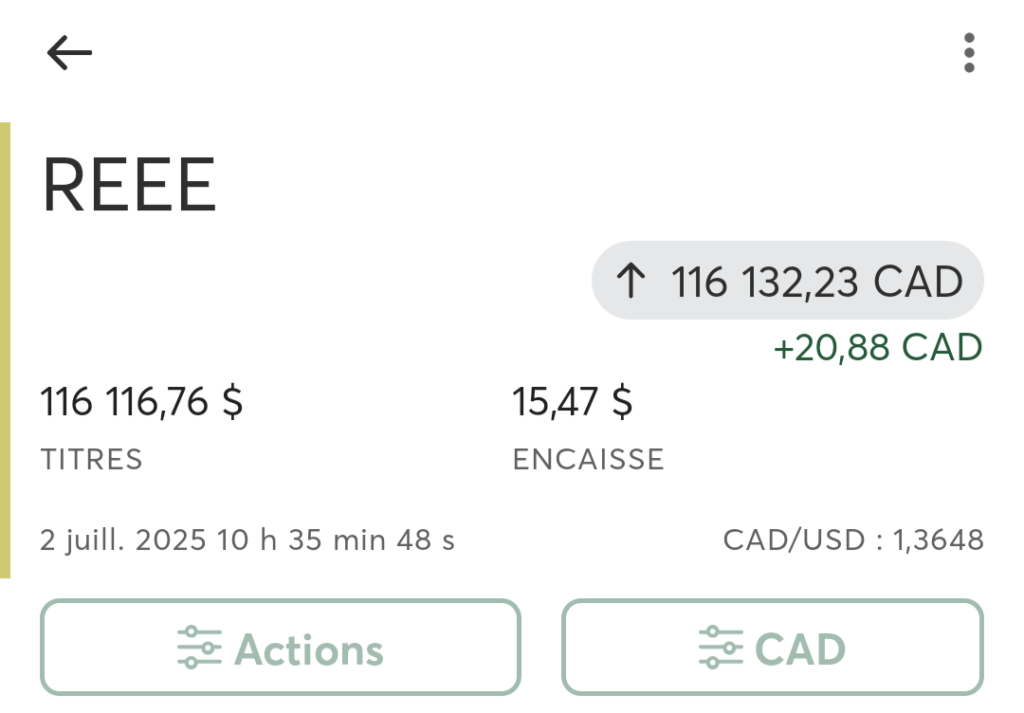Open the three-dot overflow menu
The width and height of the screenshot is (1024, 713).
click(x=969, y=53)
